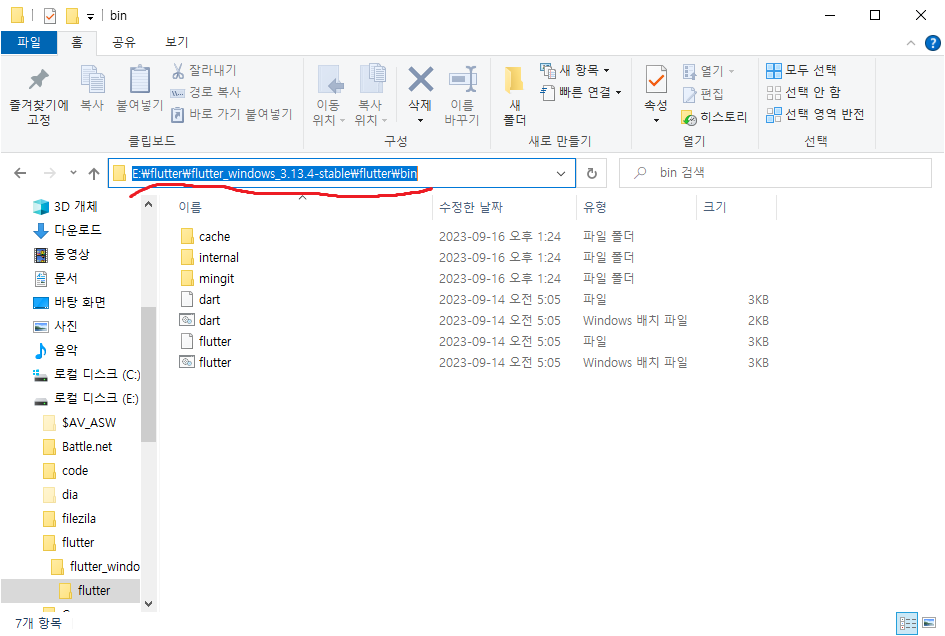
Task: Go forward with the right arrow
Action: (x=49, y=174)
